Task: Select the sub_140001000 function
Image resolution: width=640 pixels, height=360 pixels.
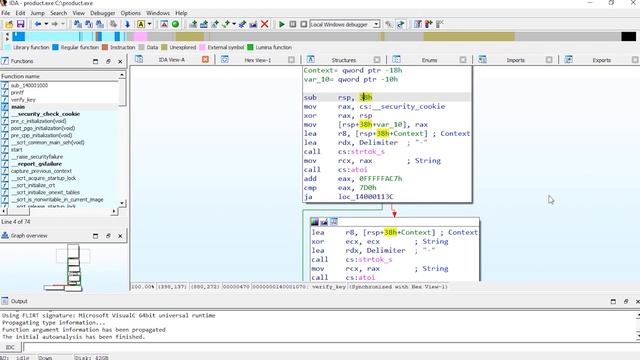Action: pos(29,85)
